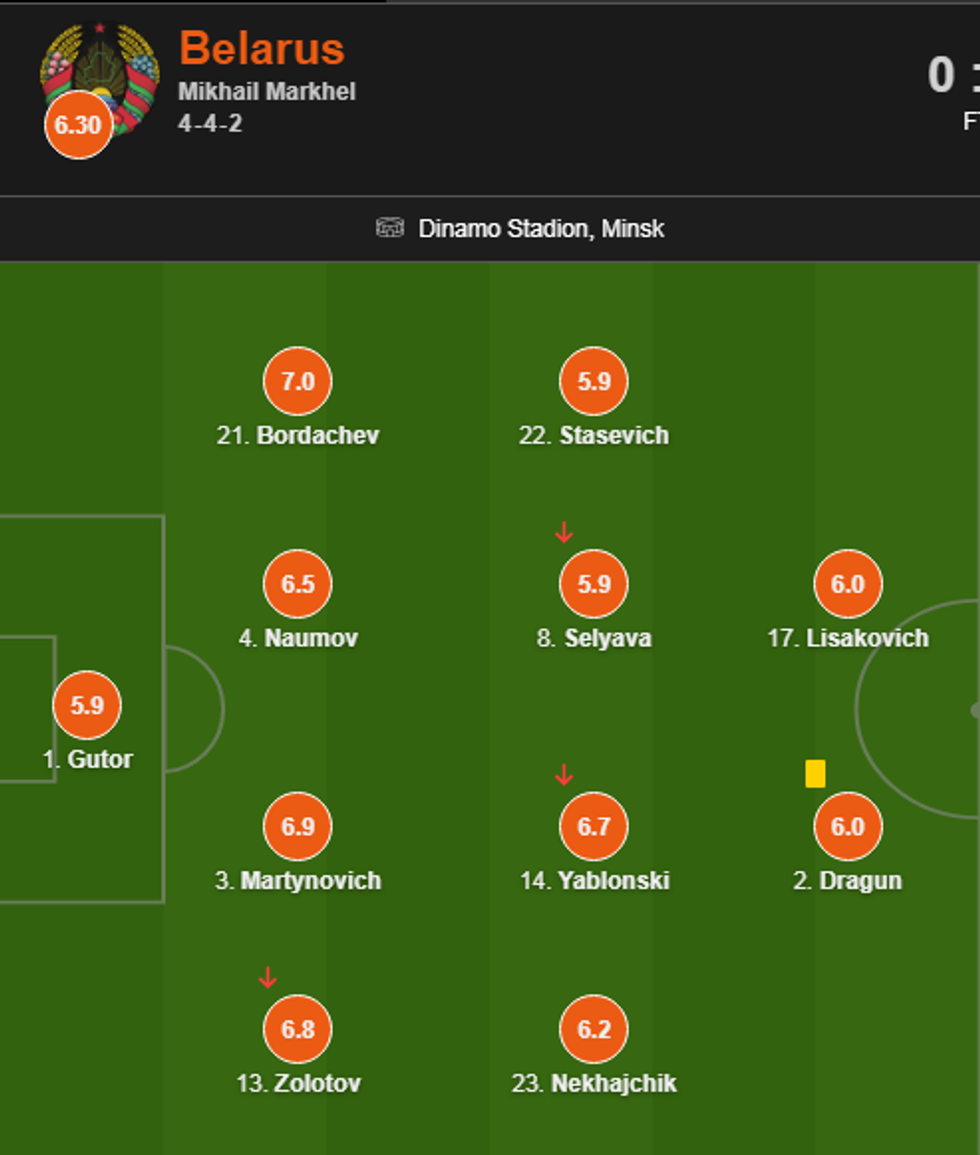980x1155 pixels.
Task: Click Dragun's yellow card icon
Action: click(x=815, y=774)
